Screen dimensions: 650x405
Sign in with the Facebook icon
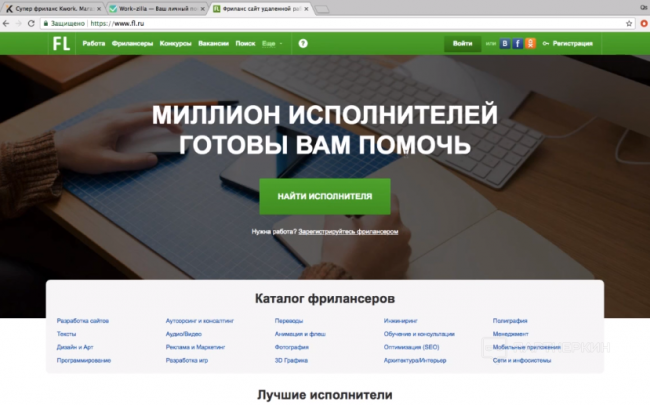point(517,44)
